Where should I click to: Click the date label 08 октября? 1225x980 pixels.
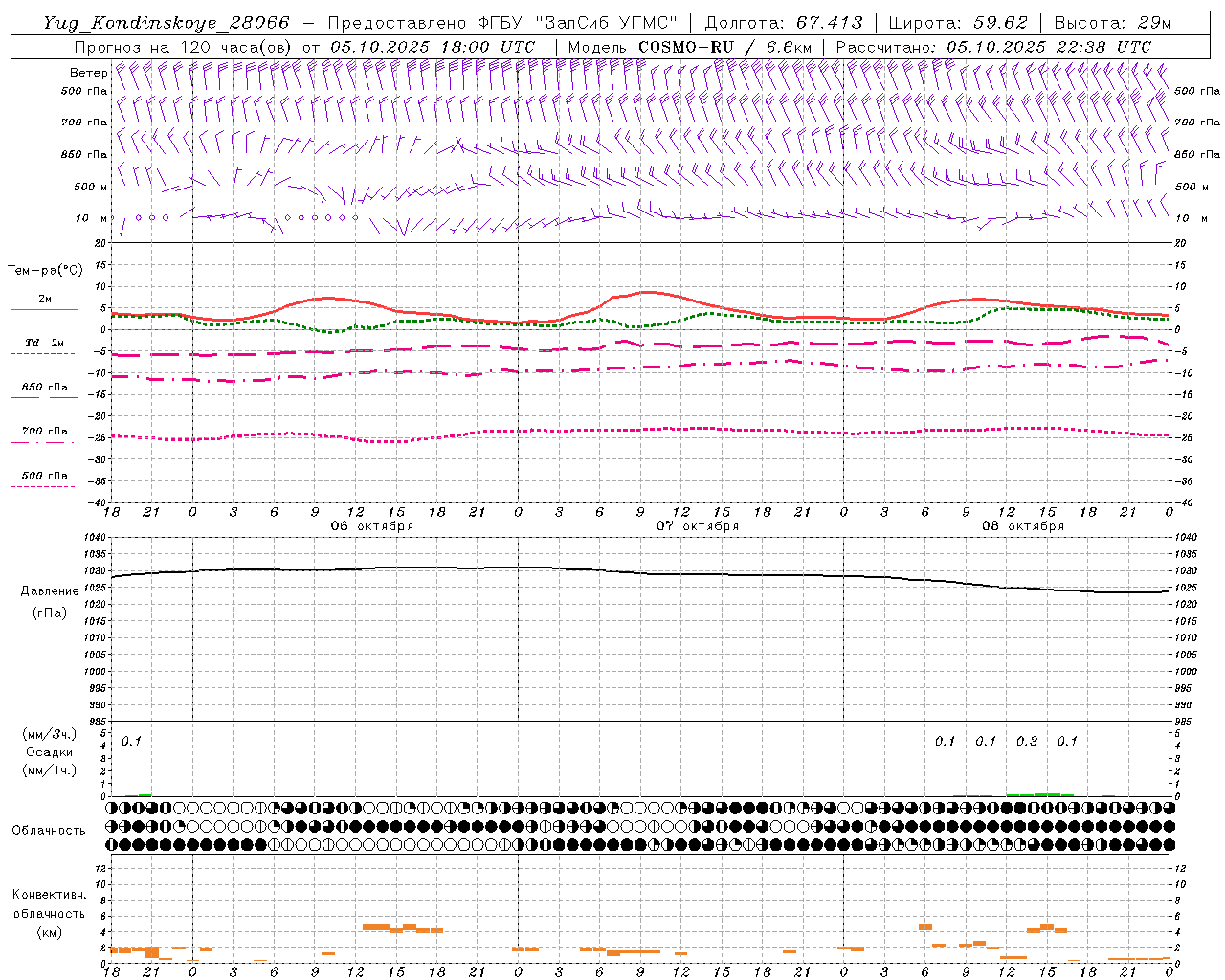pyautogui.click(x=1023, y=526)
